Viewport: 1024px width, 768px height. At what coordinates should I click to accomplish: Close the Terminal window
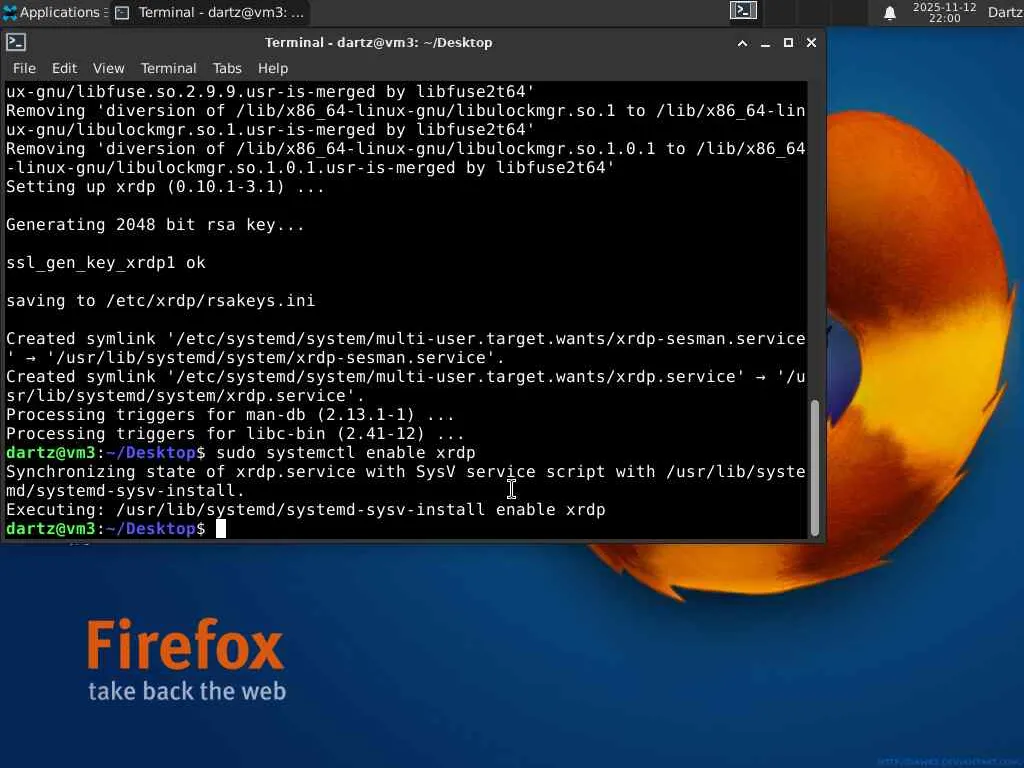tap(811, 42)
